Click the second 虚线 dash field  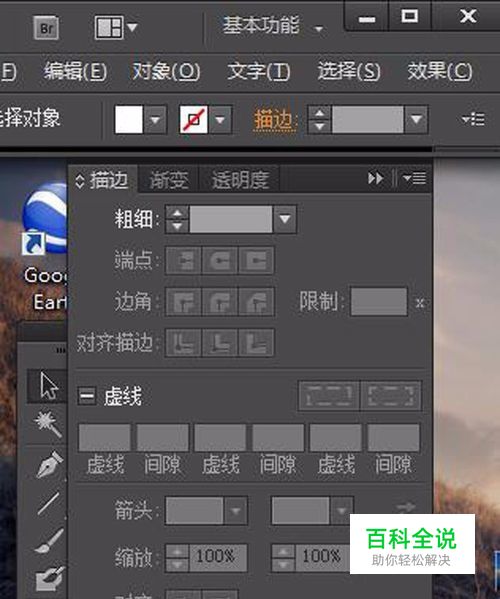click(220, 437)
